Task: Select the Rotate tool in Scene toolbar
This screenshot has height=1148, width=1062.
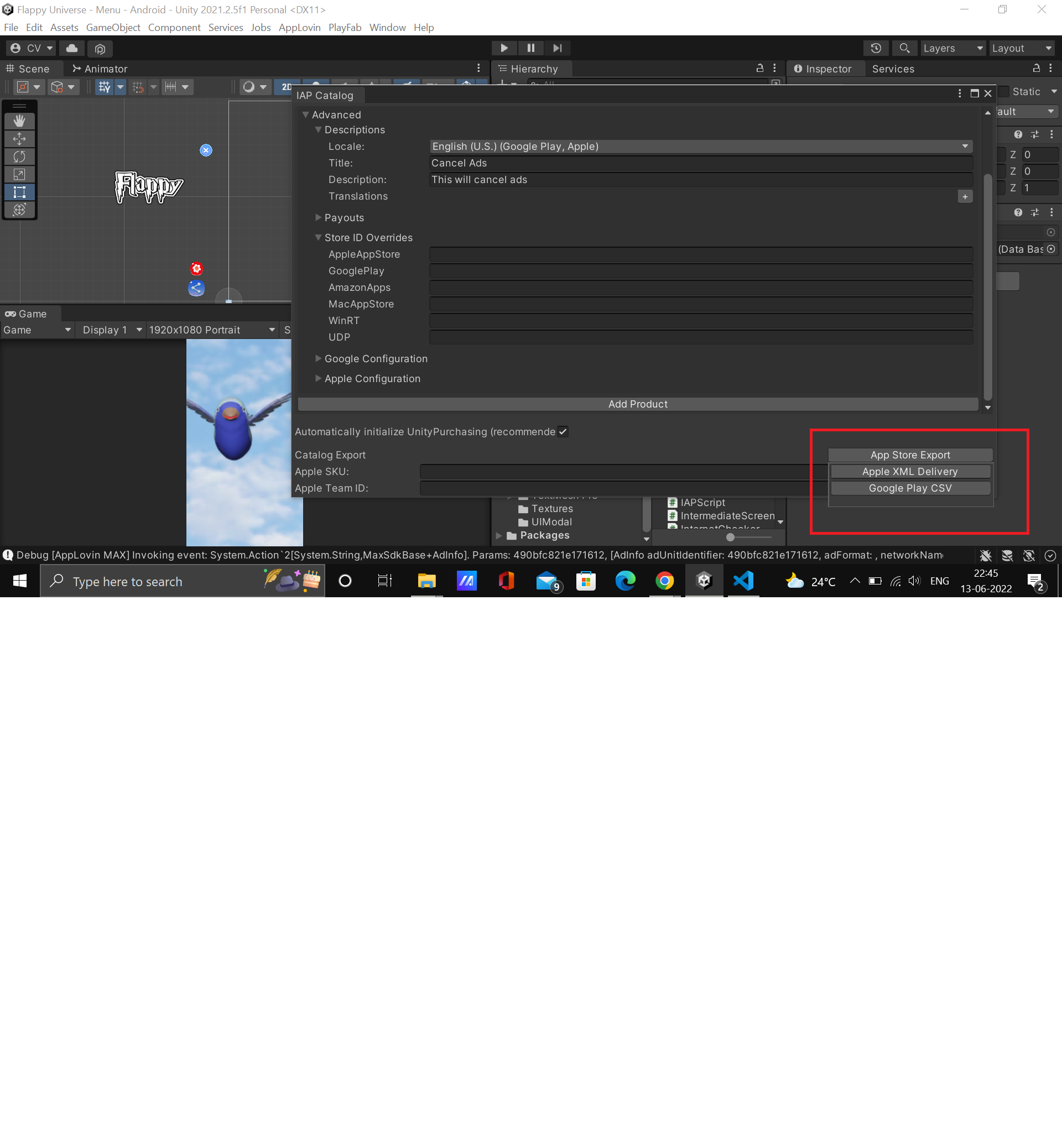Action: click(19, 157)
